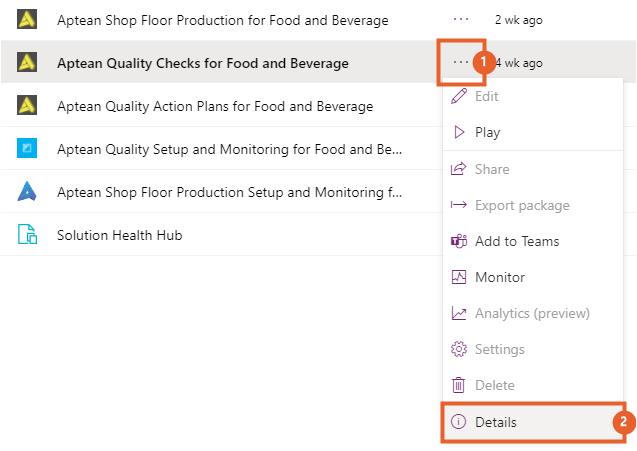Open Aptean Quality Action Plans for Food and Beverage
This screenshot has height=451, width=637.
point(215,106)
